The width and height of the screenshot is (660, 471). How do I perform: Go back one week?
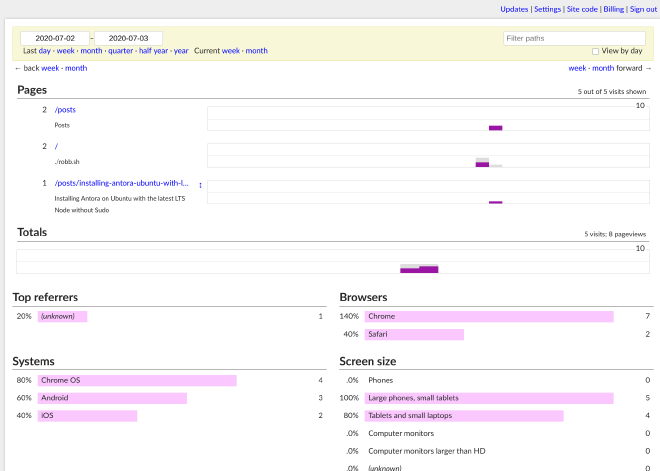pos(50,68)
